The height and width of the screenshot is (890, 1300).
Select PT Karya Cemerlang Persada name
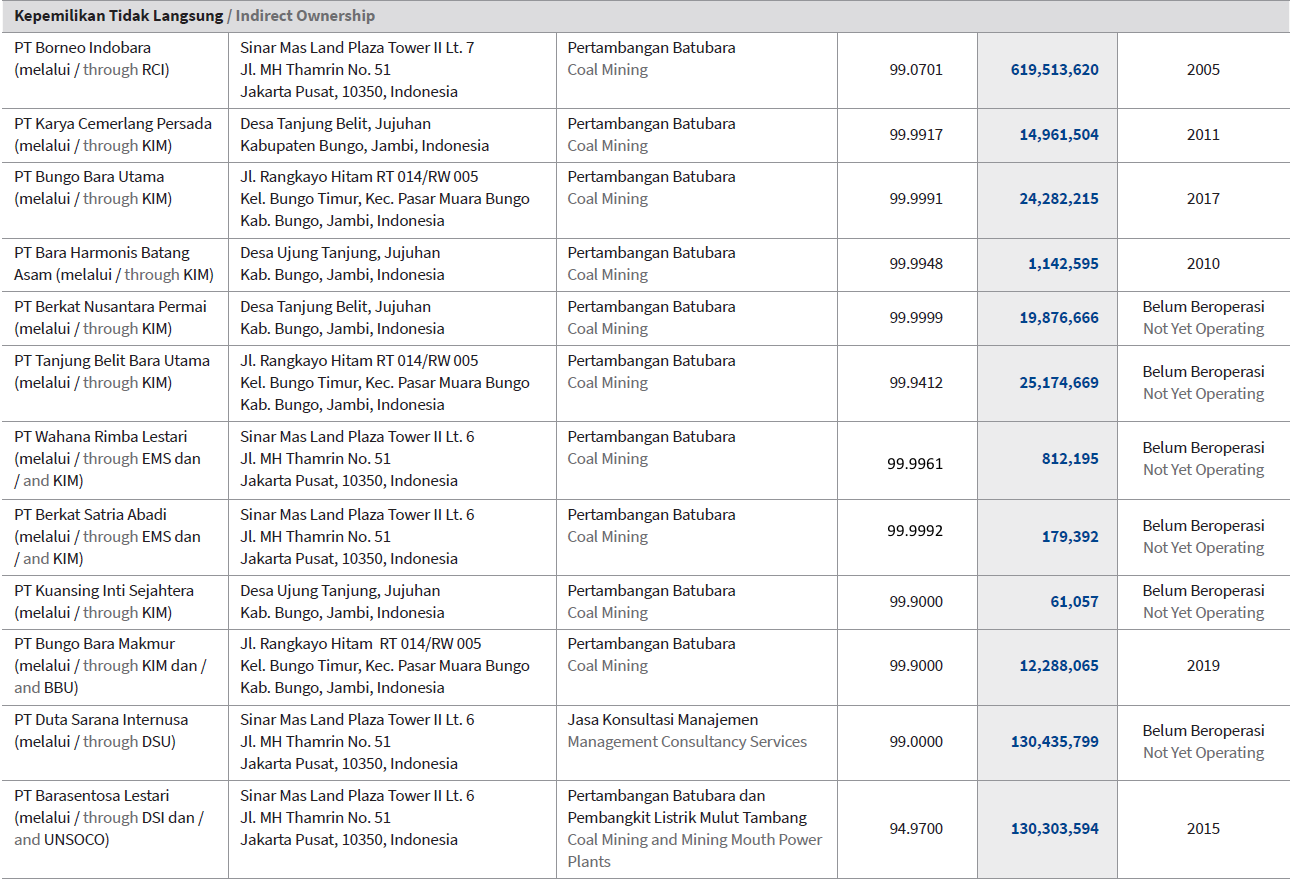pos(113,124)
